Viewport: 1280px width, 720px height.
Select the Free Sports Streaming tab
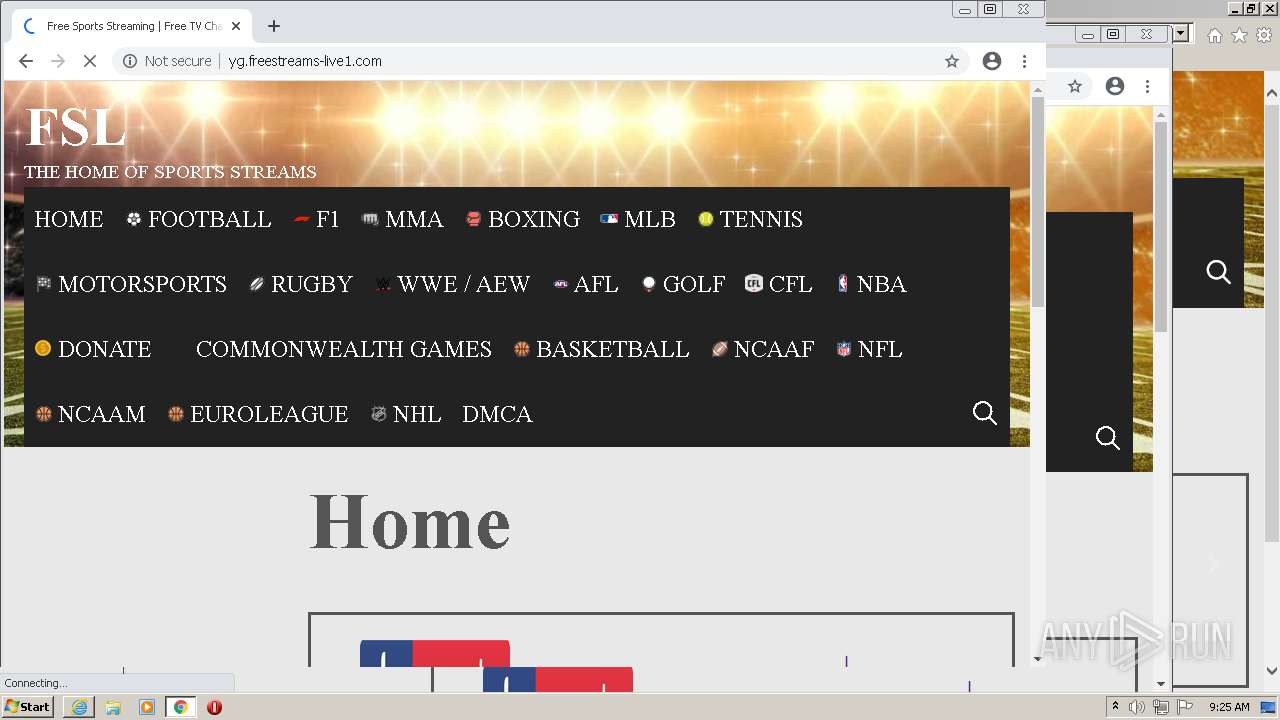(130, 26)
